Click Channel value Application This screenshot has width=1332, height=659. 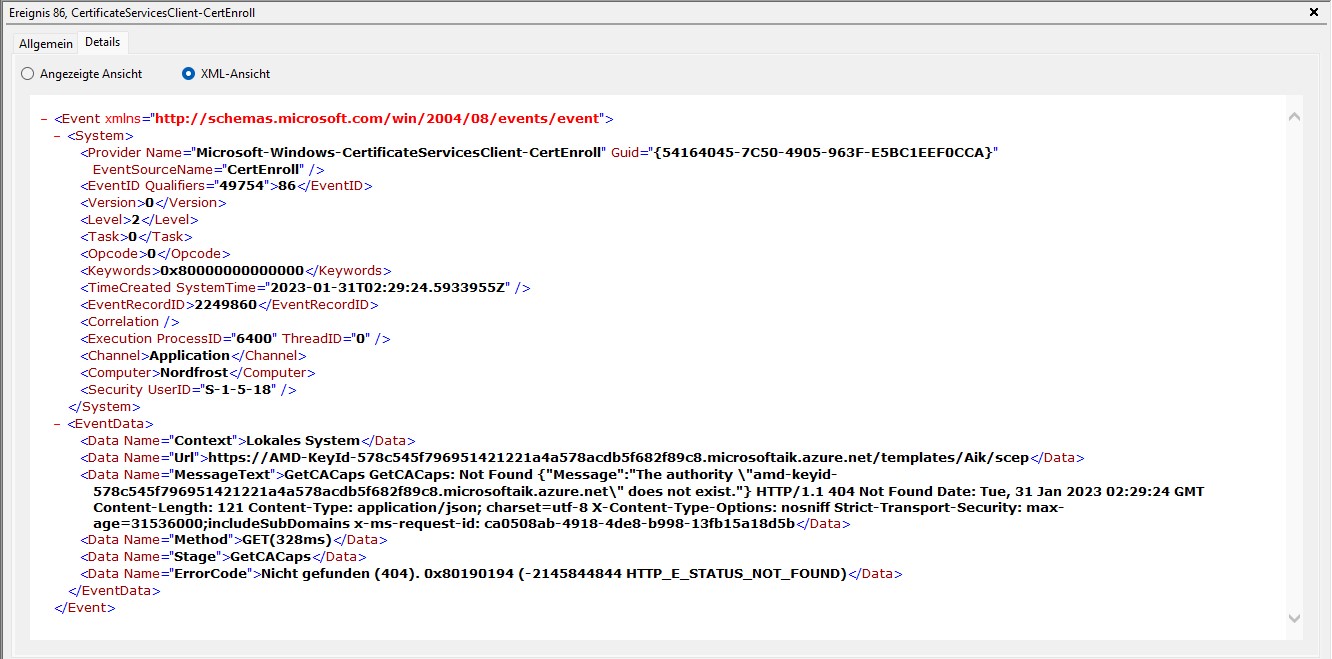click(190, 356)
